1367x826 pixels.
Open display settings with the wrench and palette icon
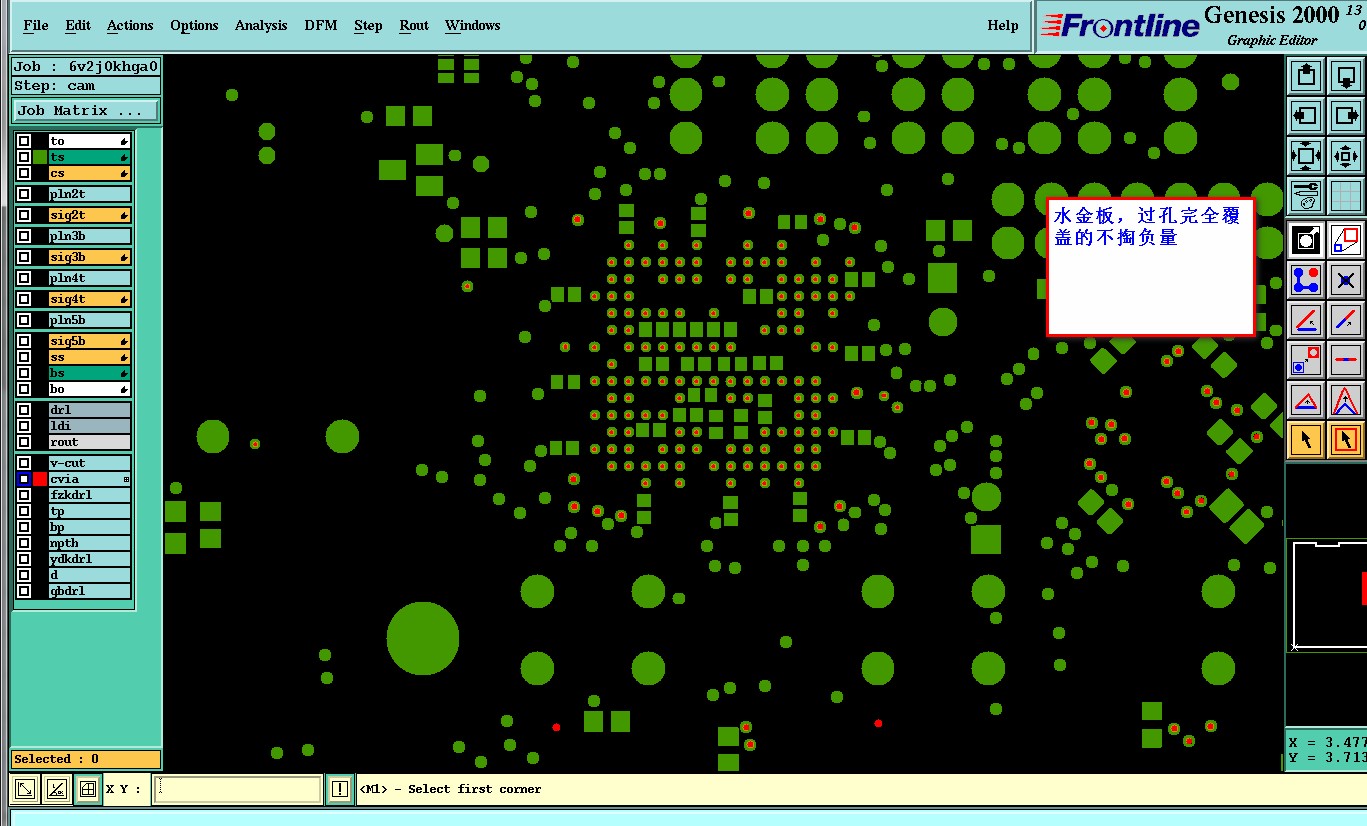1306,196
